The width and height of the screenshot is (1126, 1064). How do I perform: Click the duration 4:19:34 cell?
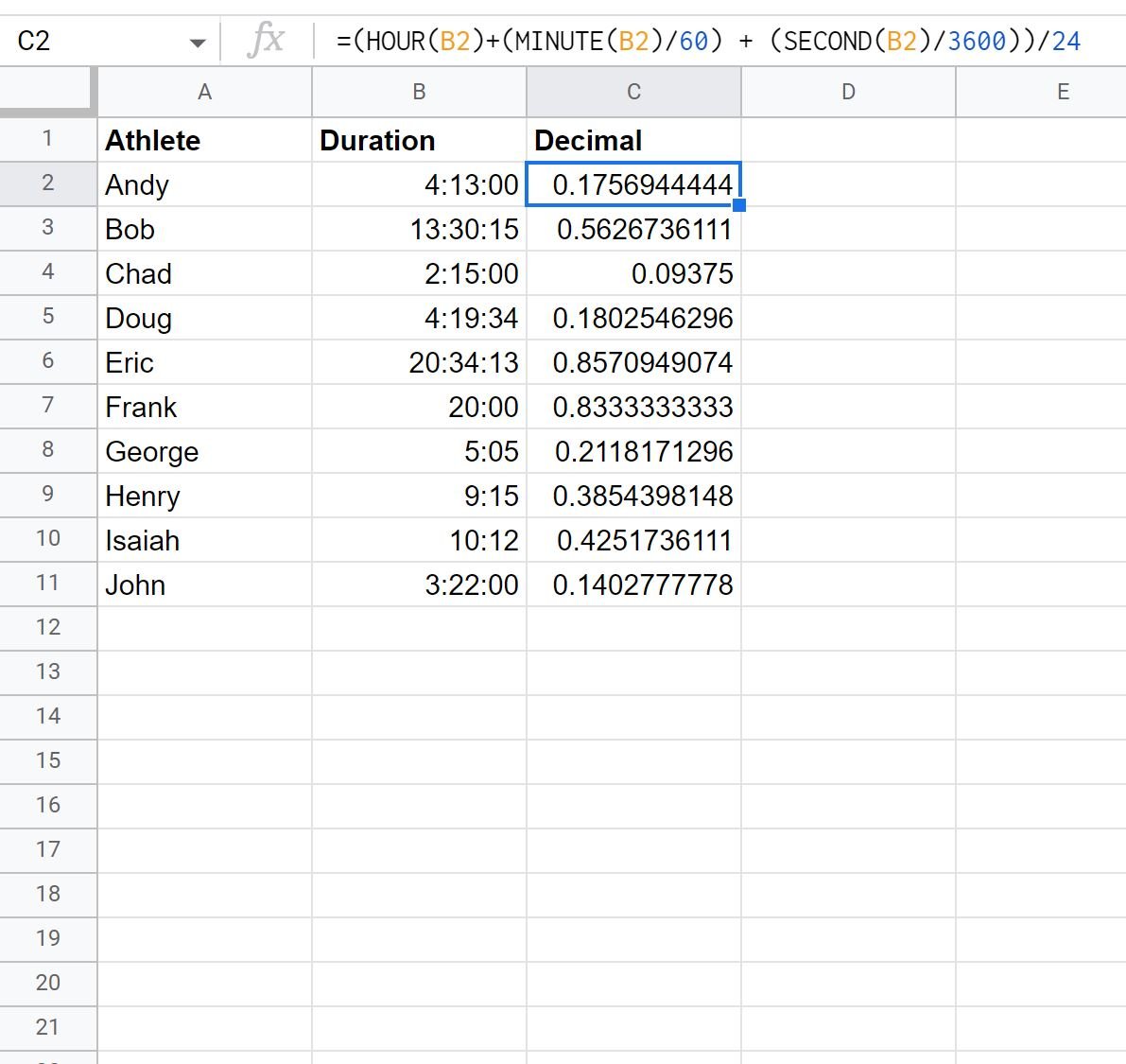[x=420, y=318]
